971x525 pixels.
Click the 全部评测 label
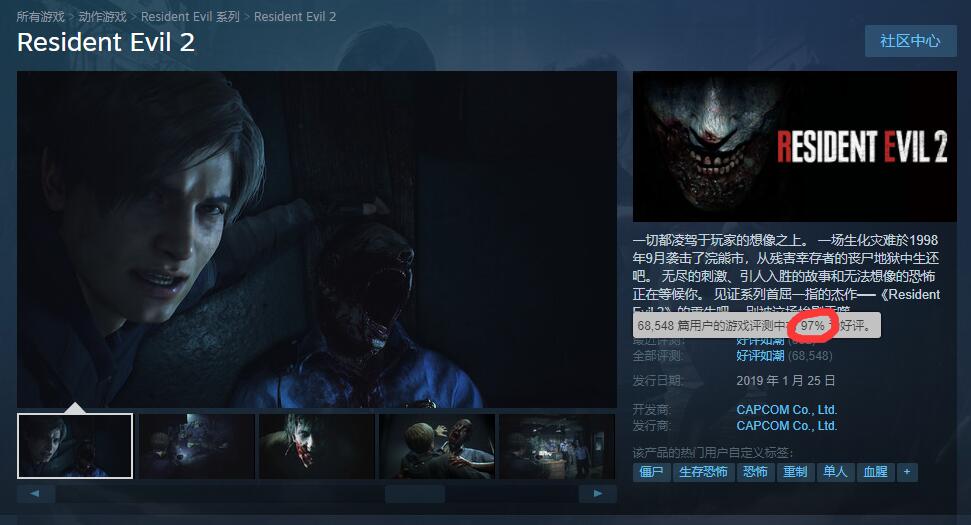click(658, 355)
